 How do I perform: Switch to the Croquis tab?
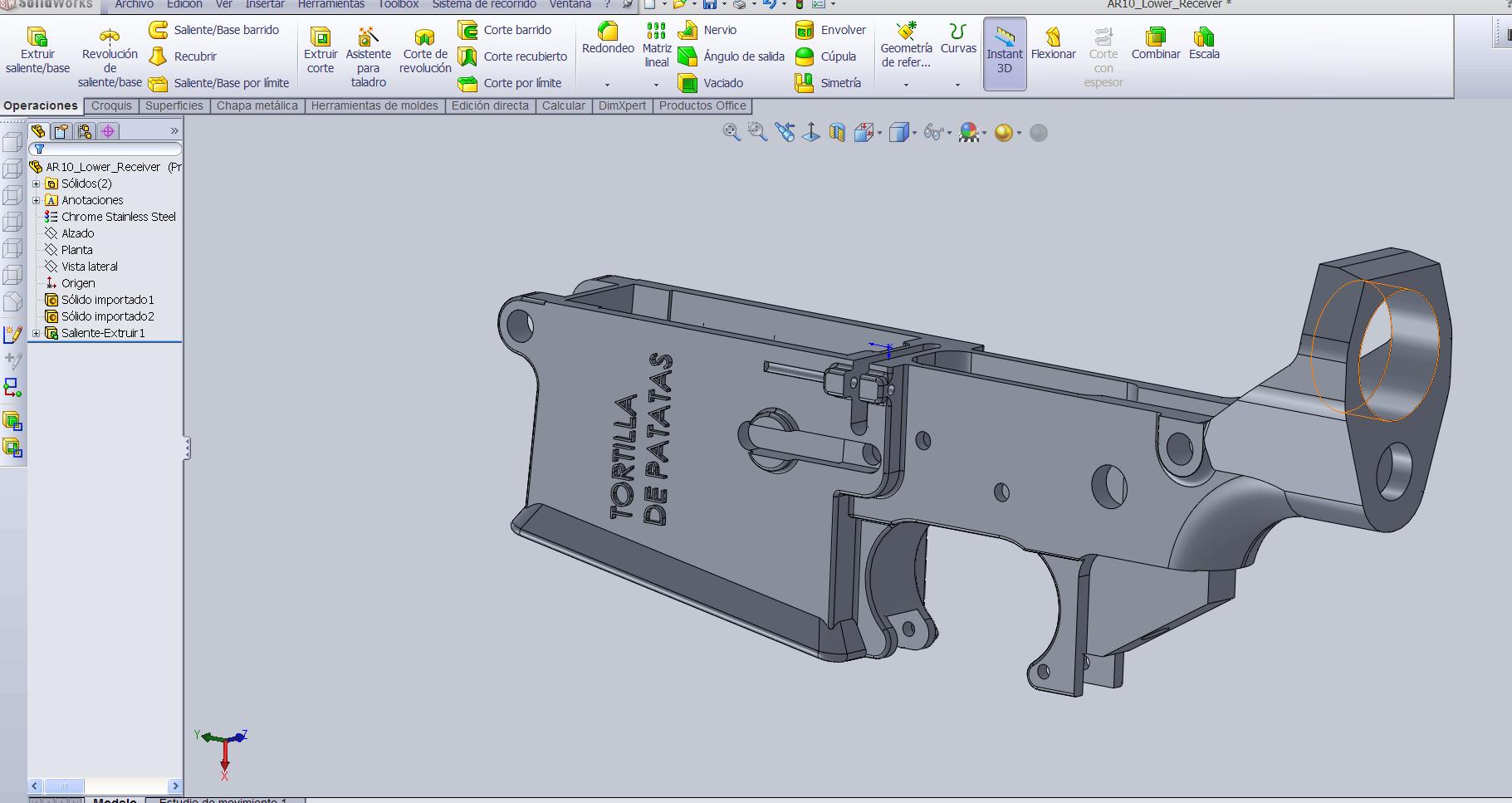111,105
